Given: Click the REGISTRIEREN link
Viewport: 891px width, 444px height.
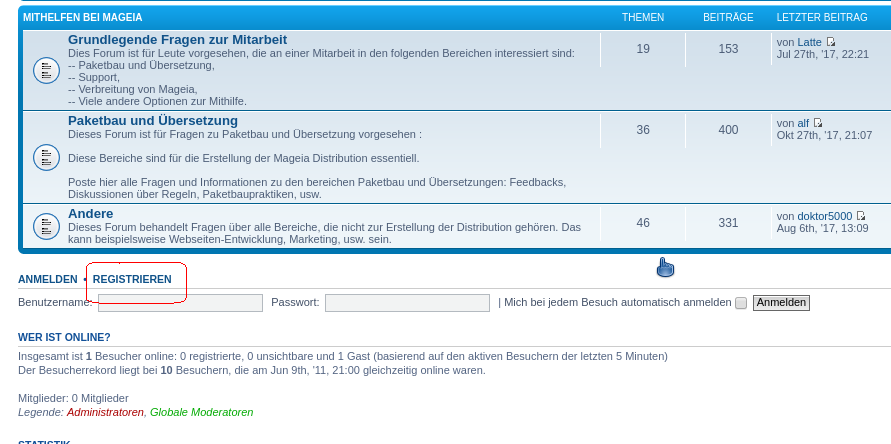Looking at the screenshot, I should click(132, 279).
